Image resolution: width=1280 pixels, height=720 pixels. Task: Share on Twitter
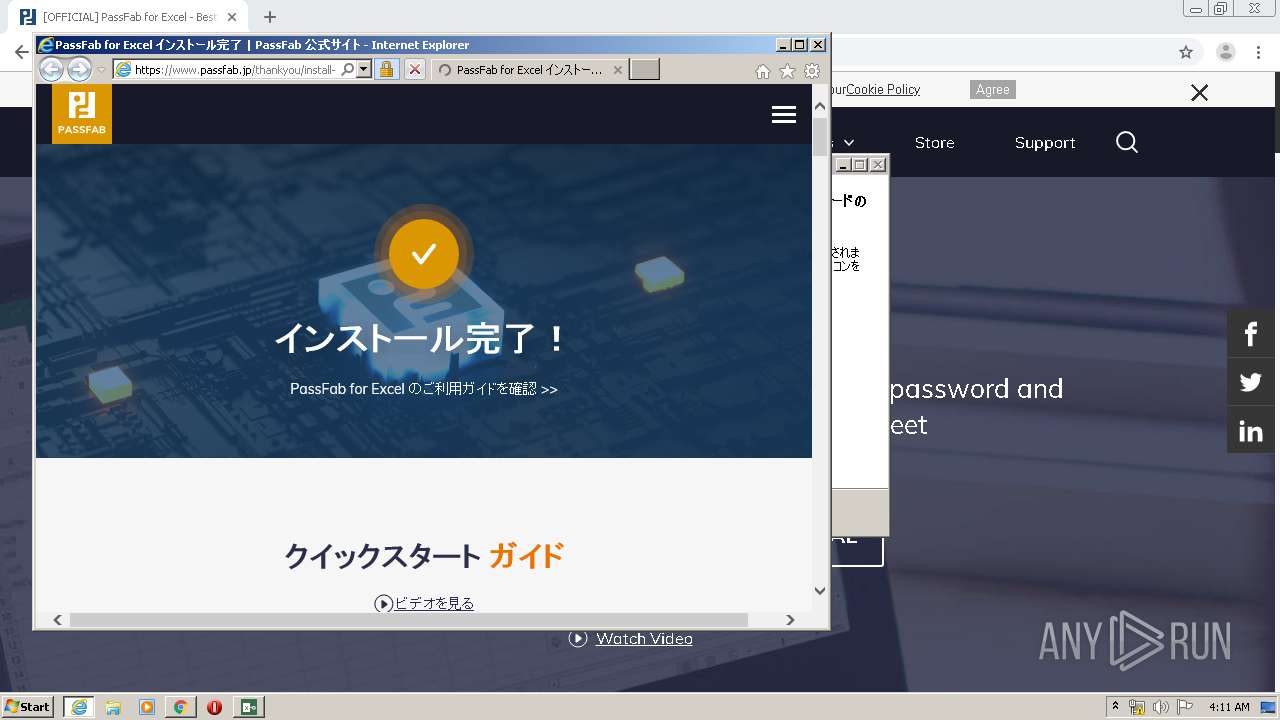(1251, 383)
